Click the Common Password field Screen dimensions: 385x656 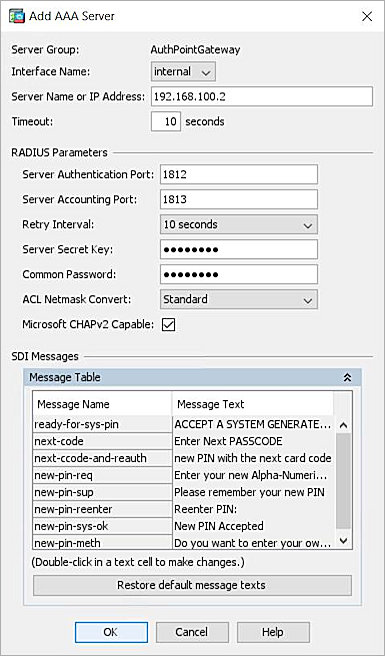tap(239, 275)
